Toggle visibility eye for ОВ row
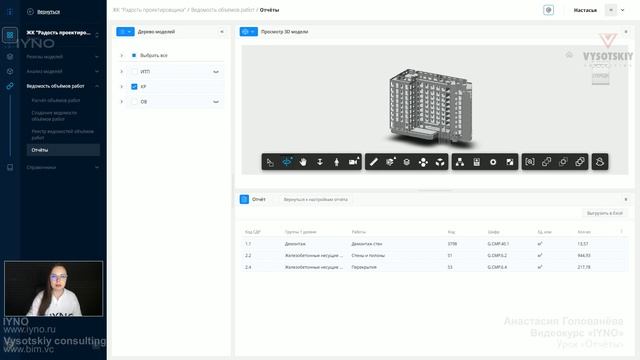 click(x=216, y=102)
